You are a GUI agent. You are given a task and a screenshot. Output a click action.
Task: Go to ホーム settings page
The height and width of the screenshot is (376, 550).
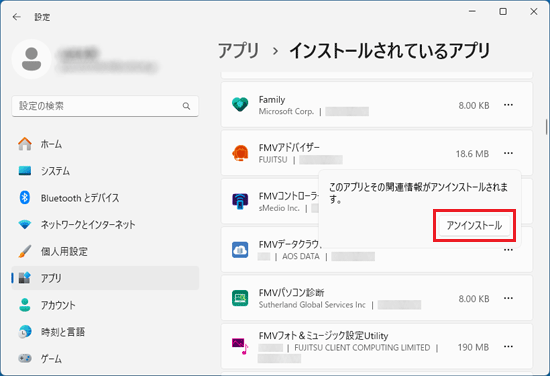pyautogui.click(x=105, y=144)
